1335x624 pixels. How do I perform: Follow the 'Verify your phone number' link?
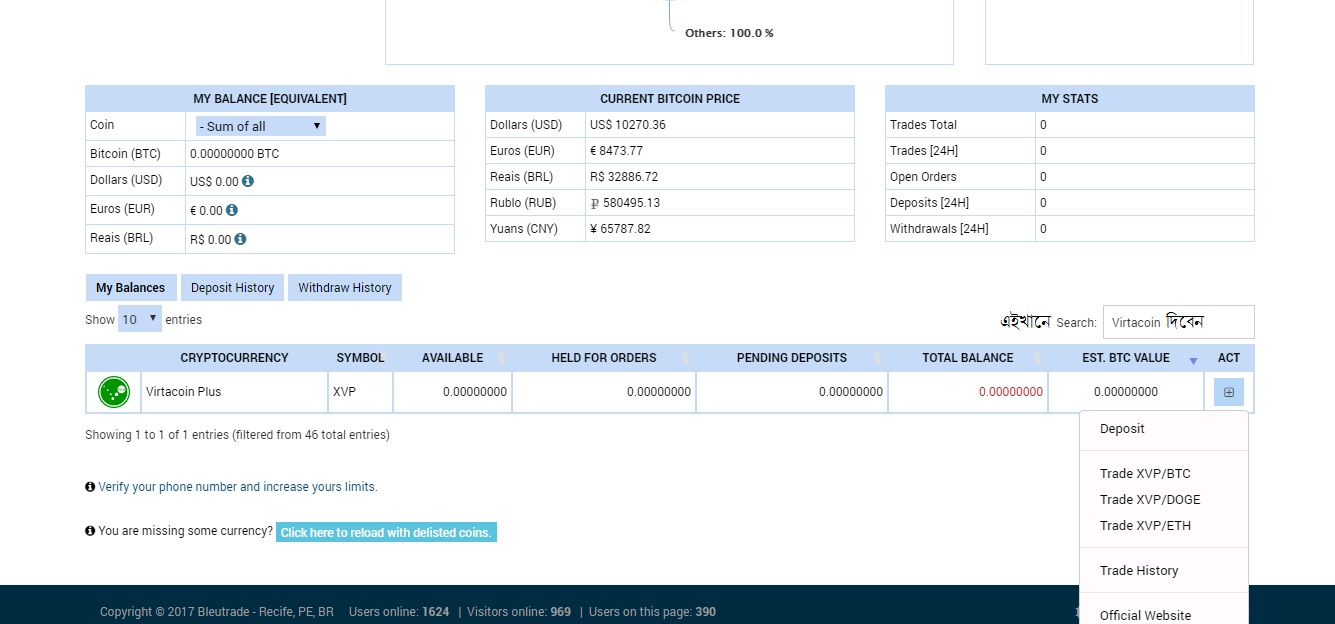[238, 487]
